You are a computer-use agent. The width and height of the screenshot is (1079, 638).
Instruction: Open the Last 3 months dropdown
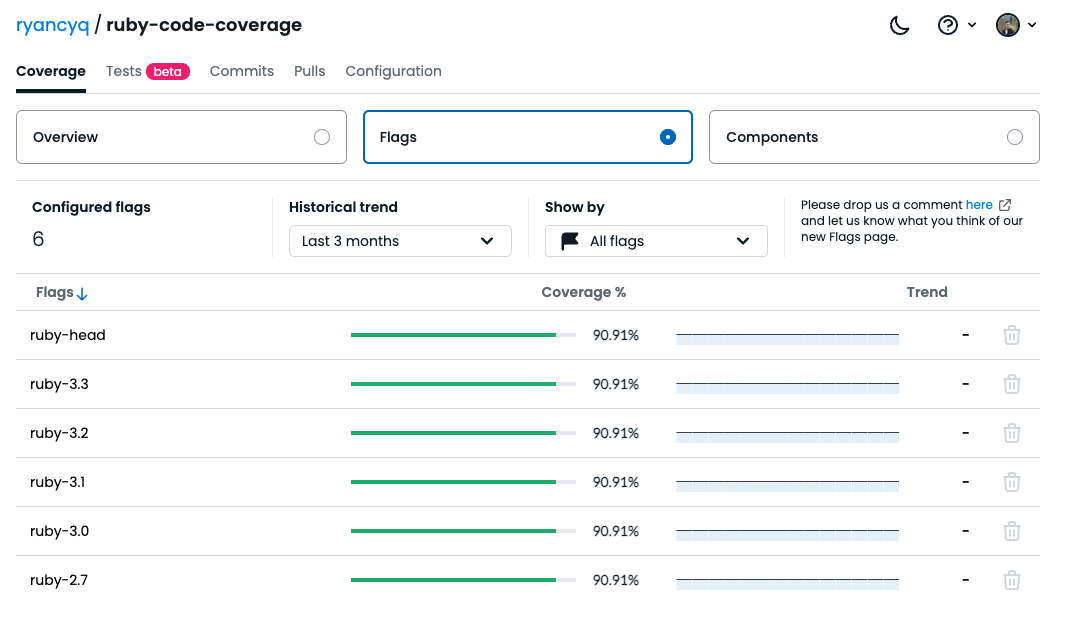point(400,241)
